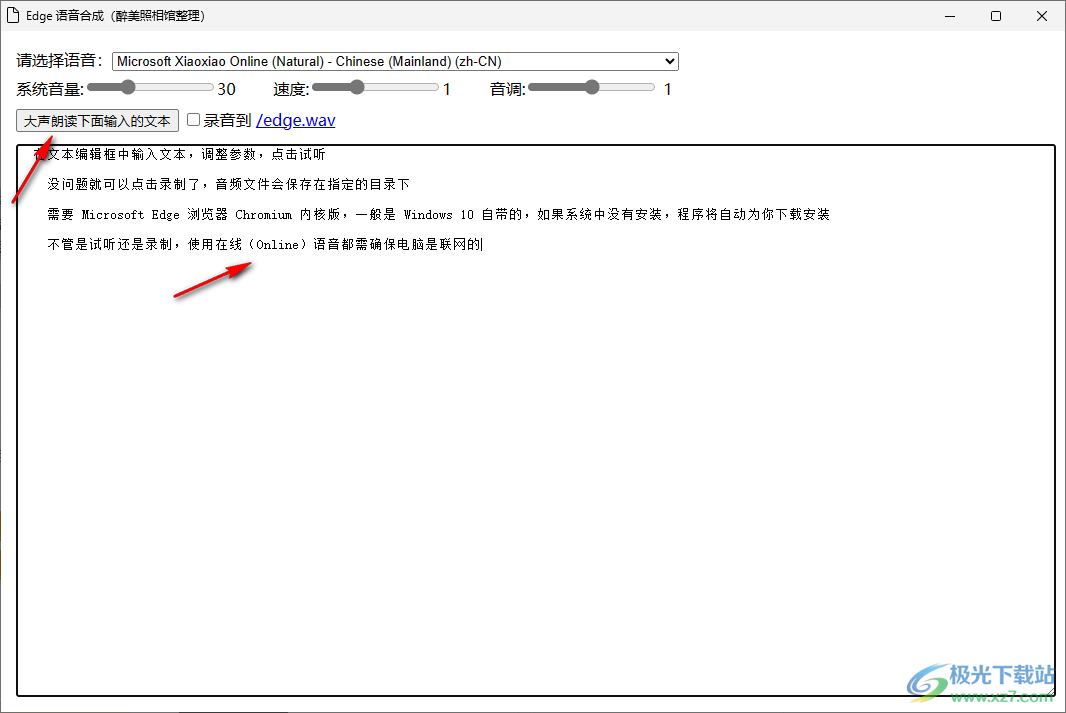Click the dropdown arrow next to Xiaoxiao voice
This screenshot has width=1066, height=713.
click(668, 61)
